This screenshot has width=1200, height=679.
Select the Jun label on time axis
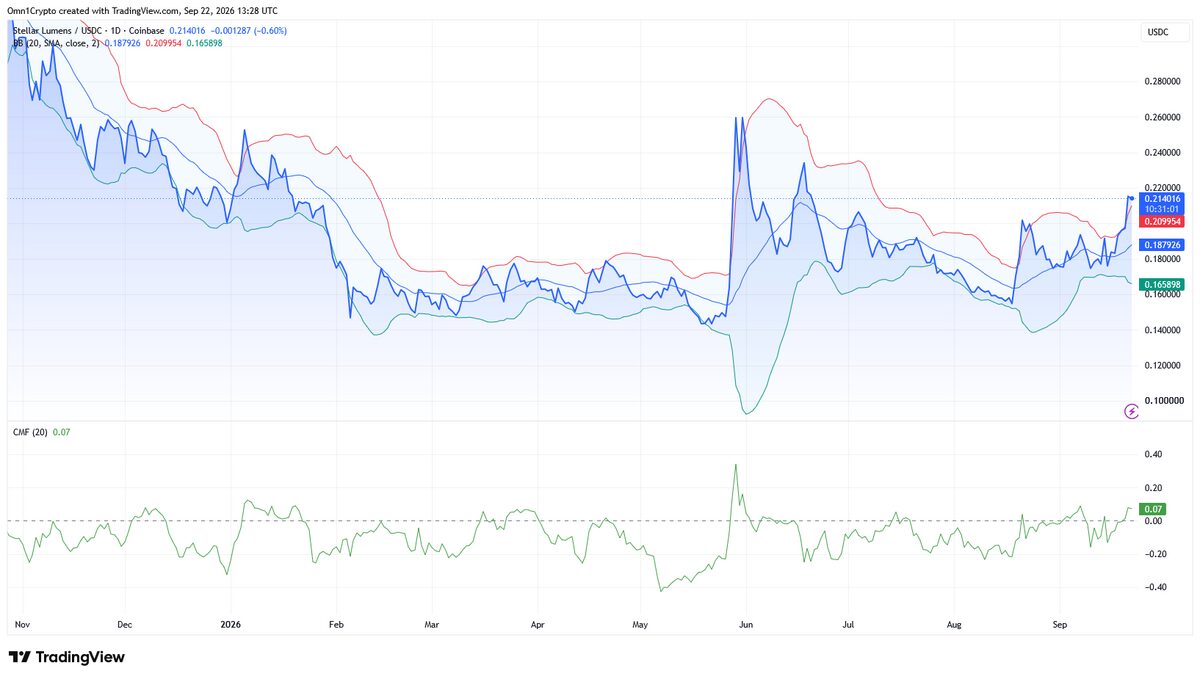(743, 624)
